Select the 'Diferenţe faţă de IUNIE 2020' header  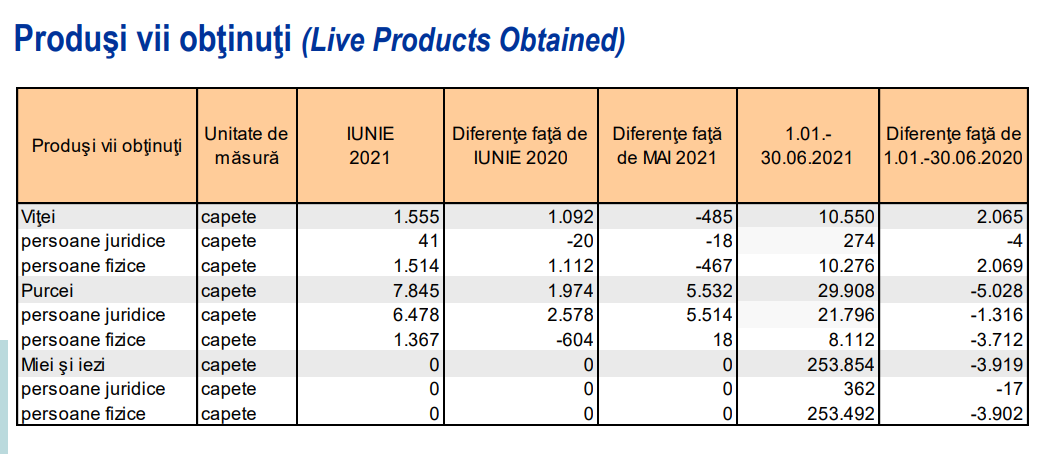pos(520,145)
